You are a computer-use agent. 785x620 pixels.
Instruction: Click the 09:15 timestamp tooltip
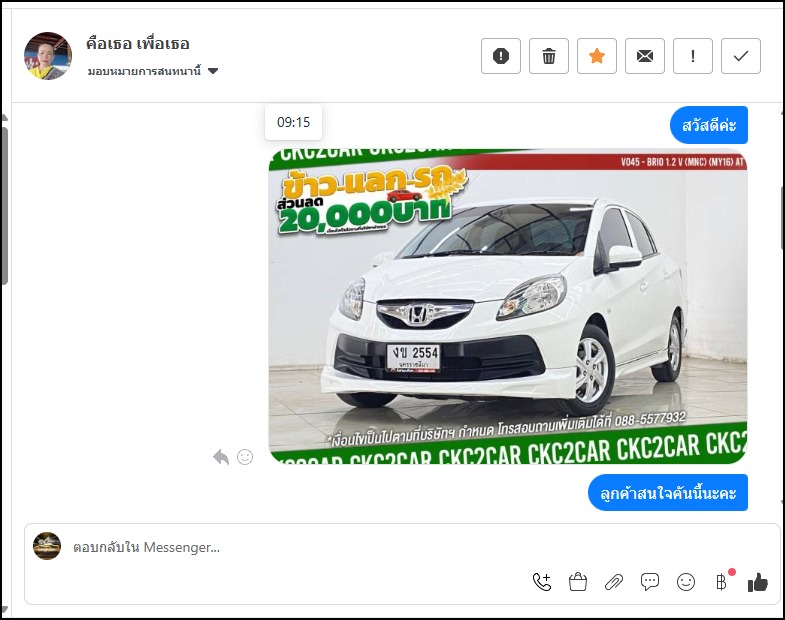293,122
